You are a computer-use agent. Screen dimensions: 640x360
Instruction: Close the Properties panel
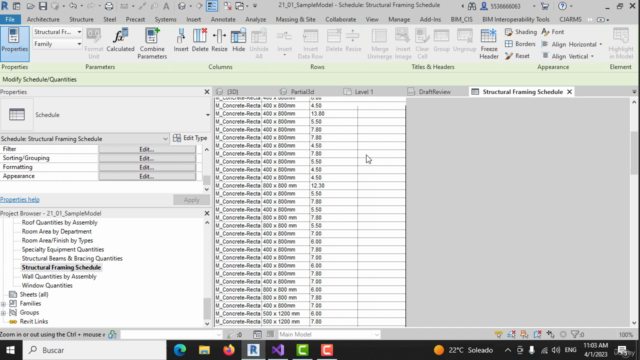pos(207,92)
